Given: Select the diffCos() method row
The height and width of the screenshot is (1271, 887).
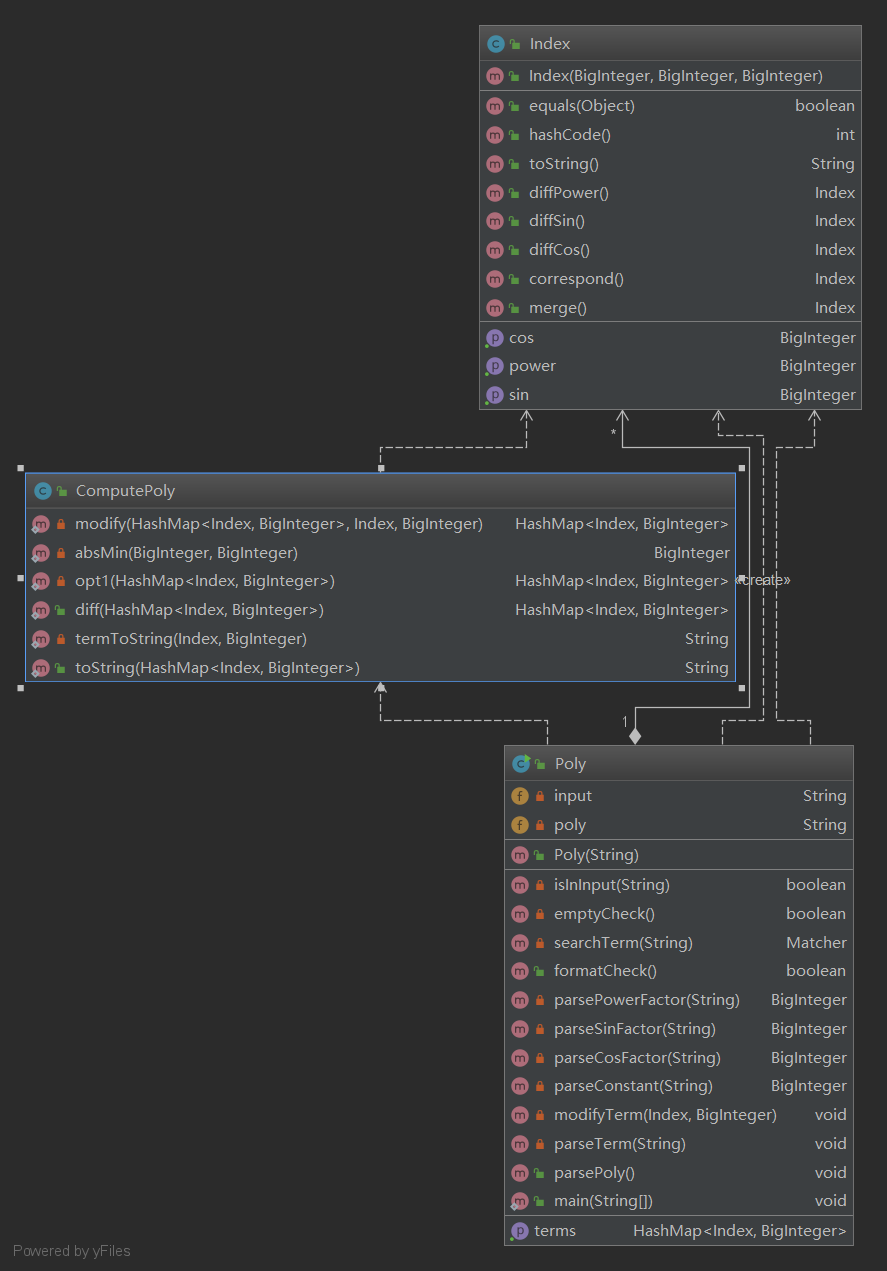Looking at the screenshot, I should 670,250.
